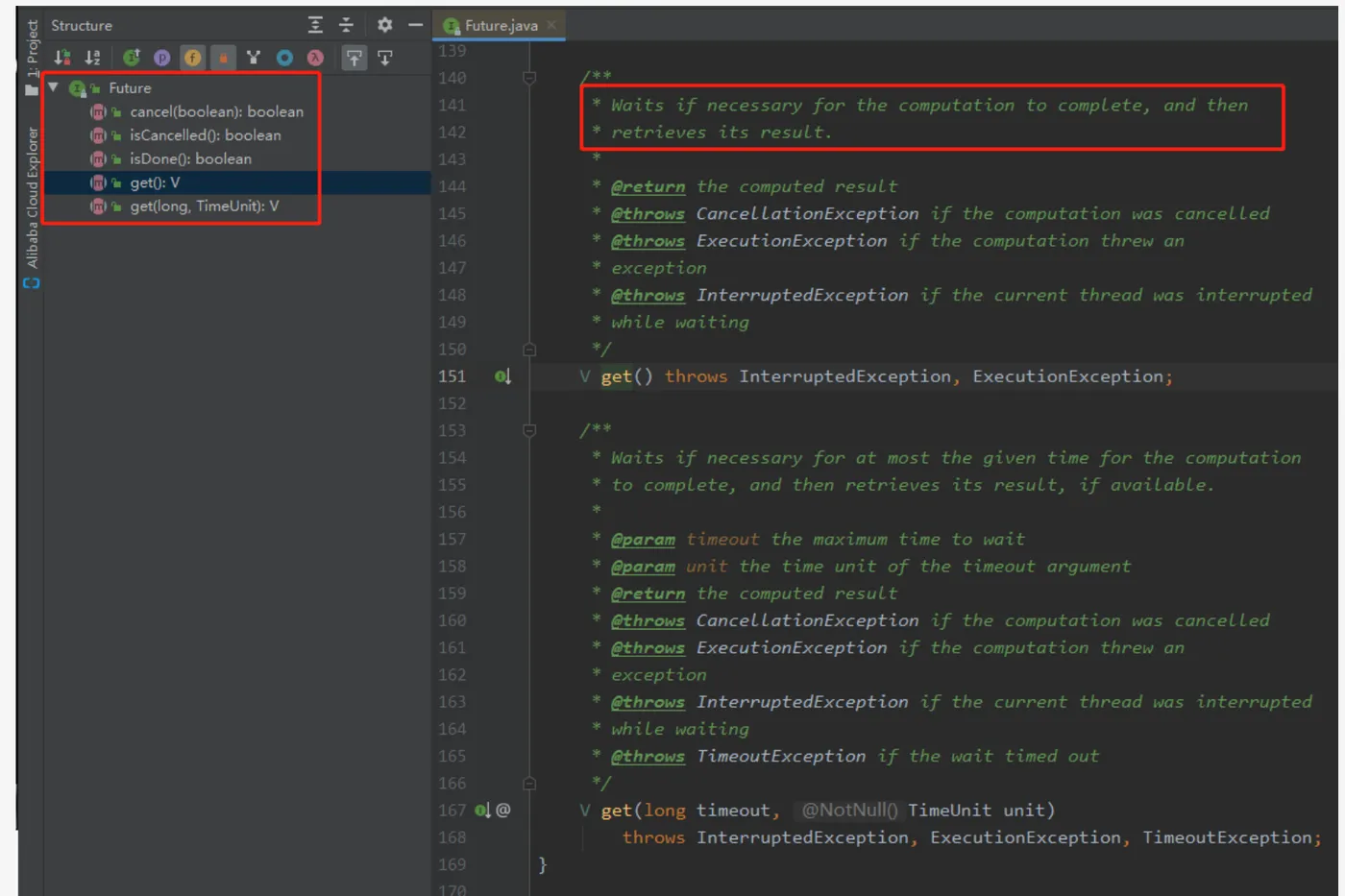The height and width of the screenshot is (896, 1345).
Task: Click line number 167 in gutter
Action: [x=452, y=811]
